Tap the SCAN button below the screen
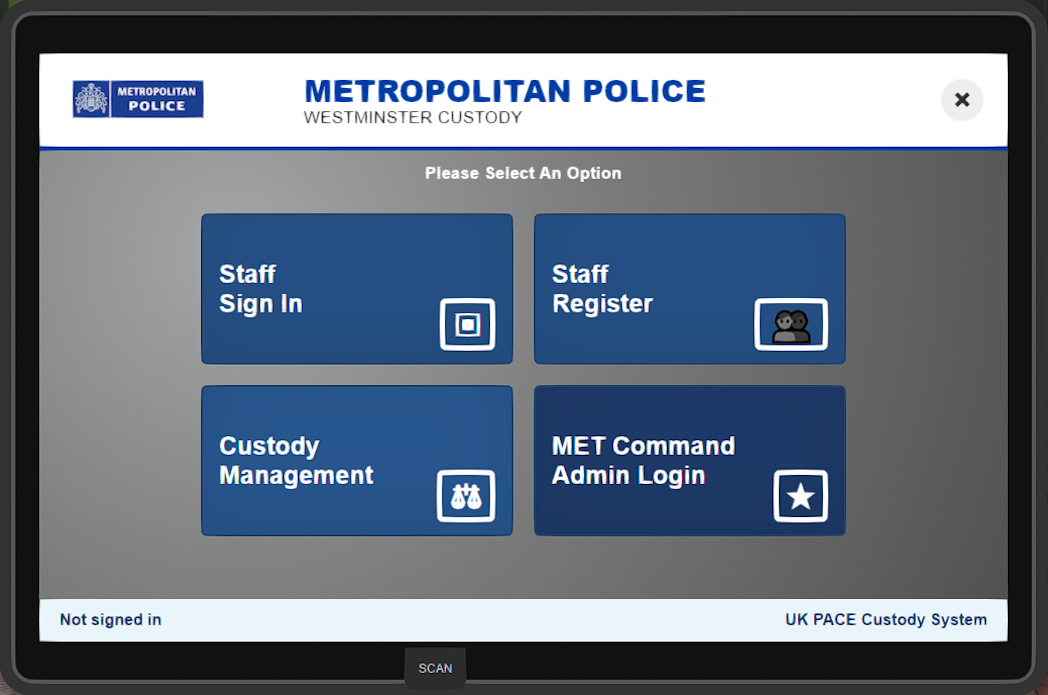 435,668
